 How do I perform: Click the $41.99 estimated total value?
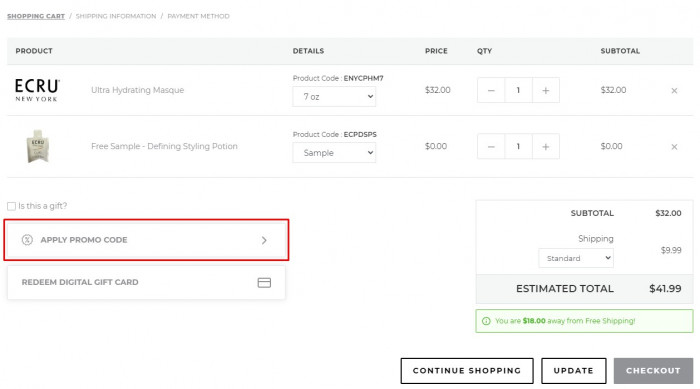665,289
